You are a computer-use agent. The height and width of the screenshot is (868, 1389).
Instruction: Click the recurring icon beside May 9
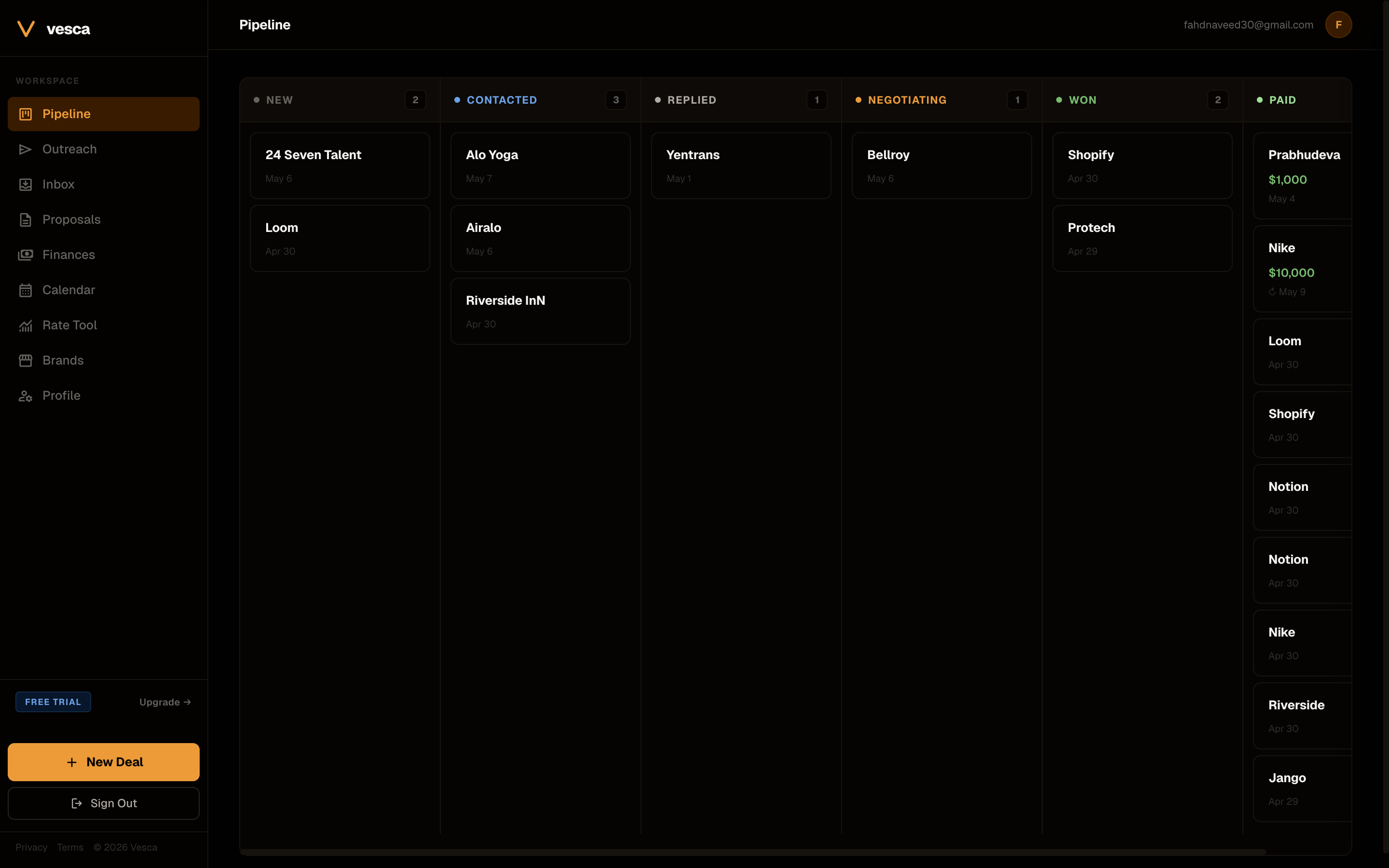pyautogui.click(x=1272, y=292)
